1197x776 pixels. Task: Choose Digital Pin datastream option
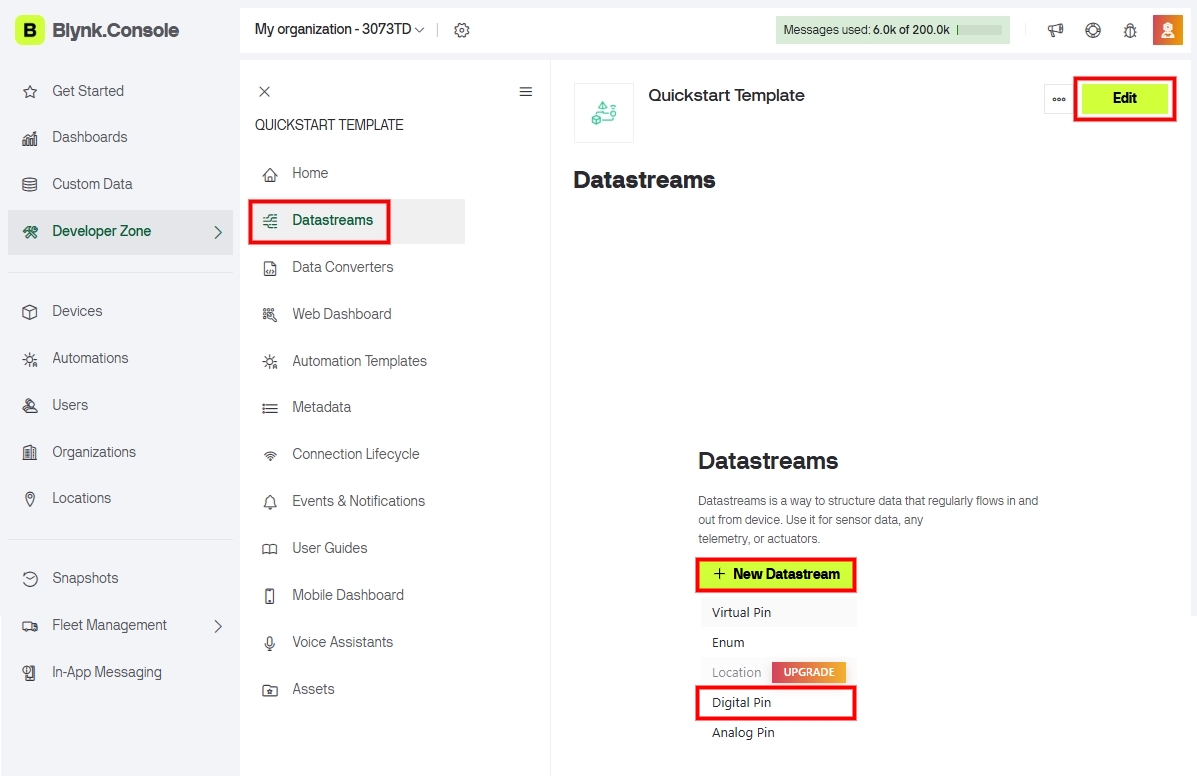(741, 703)
